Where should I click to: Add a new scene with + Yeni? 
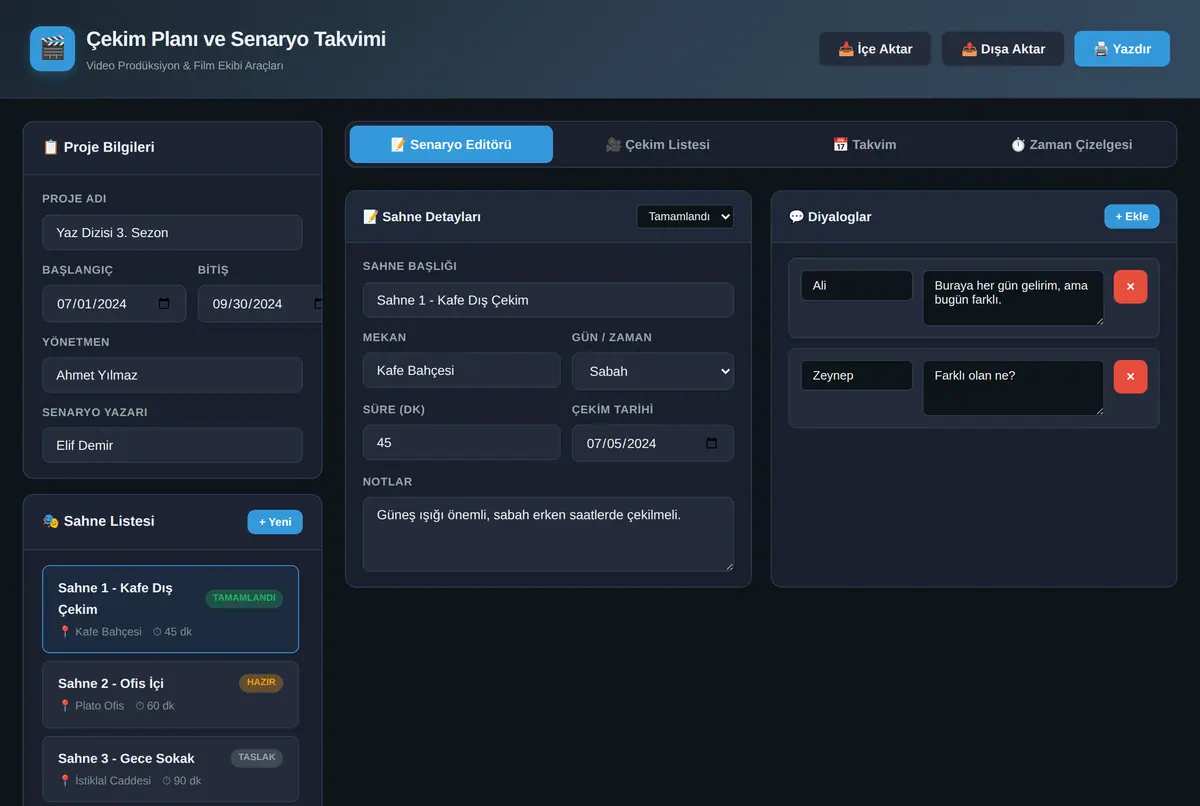(x=275, y=522)
